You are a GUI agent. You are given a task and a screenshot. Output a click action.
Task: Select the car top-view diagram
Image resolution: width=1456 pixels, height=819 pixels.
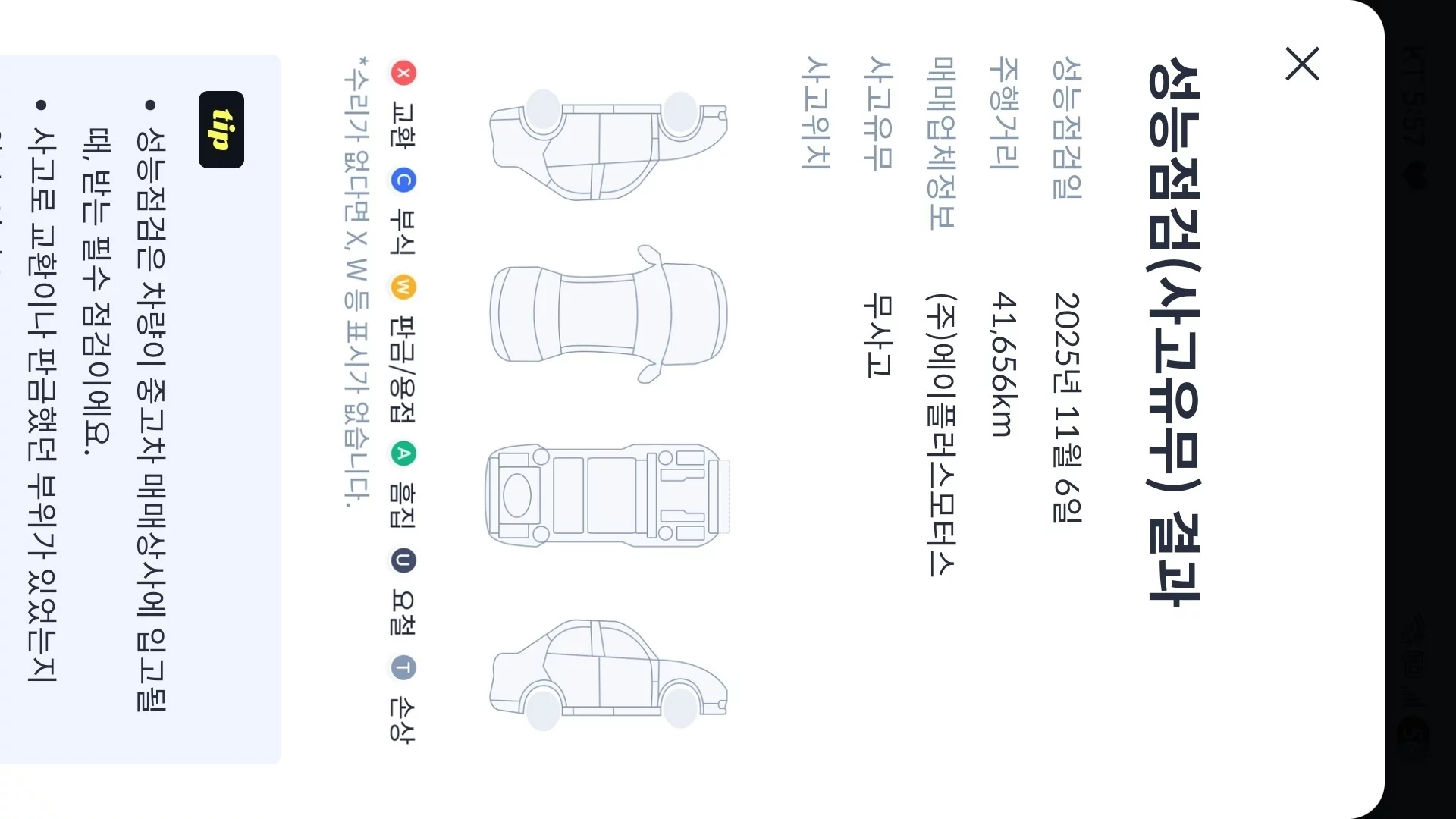click(x=608, y=314)
